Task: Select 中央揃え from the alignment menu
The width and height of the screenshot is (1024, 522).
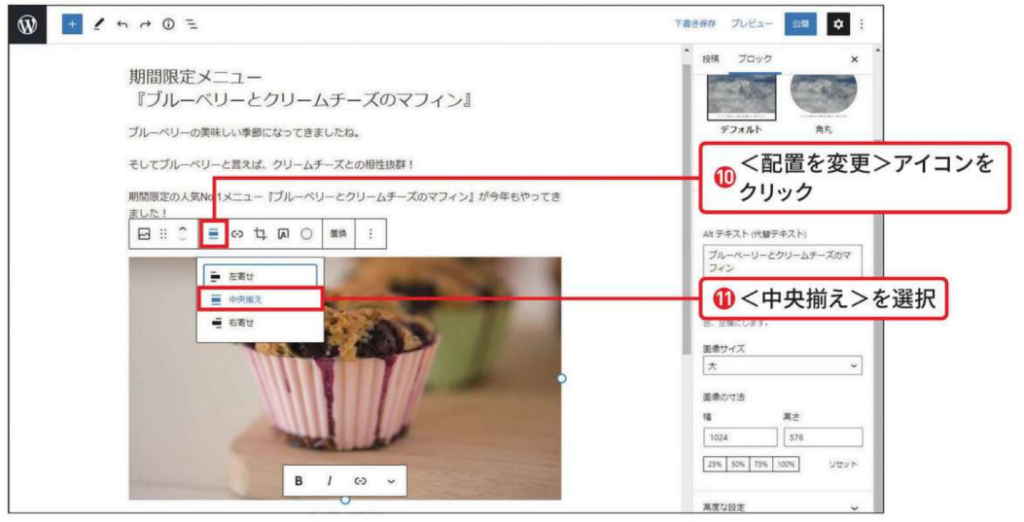Action: [260, 298]
